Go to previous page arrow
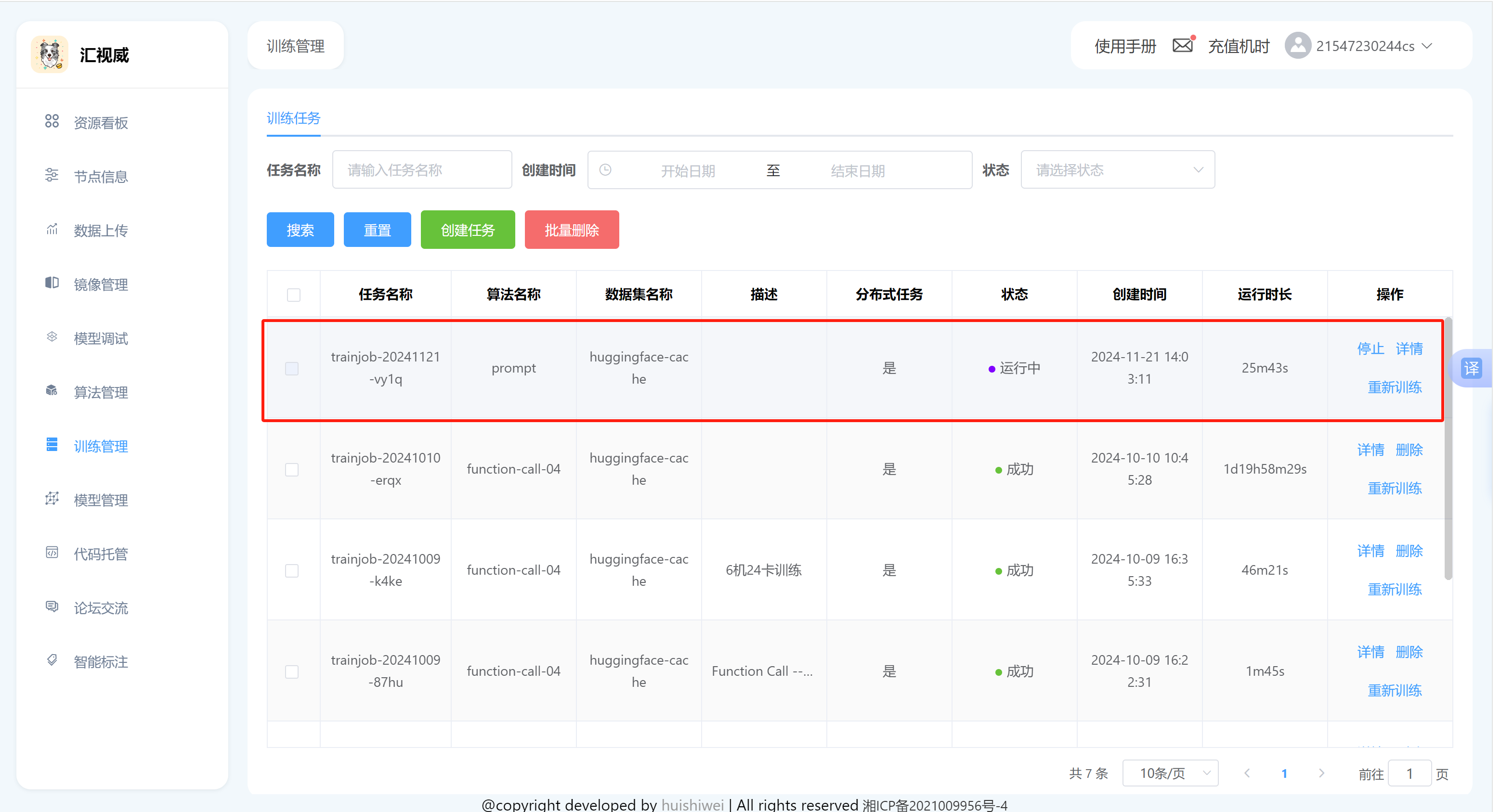This screenshot has height=812, width=1501. point(1247,773)
